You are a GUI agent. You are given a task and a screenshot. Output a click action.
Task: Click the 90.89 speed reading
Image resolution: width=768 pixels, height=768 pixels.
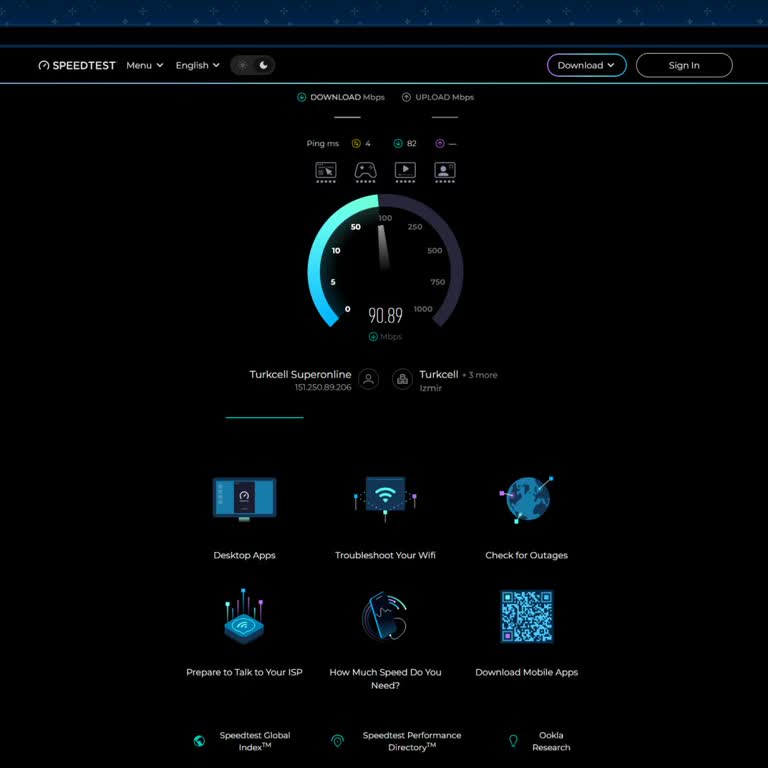tap(385, 315)
